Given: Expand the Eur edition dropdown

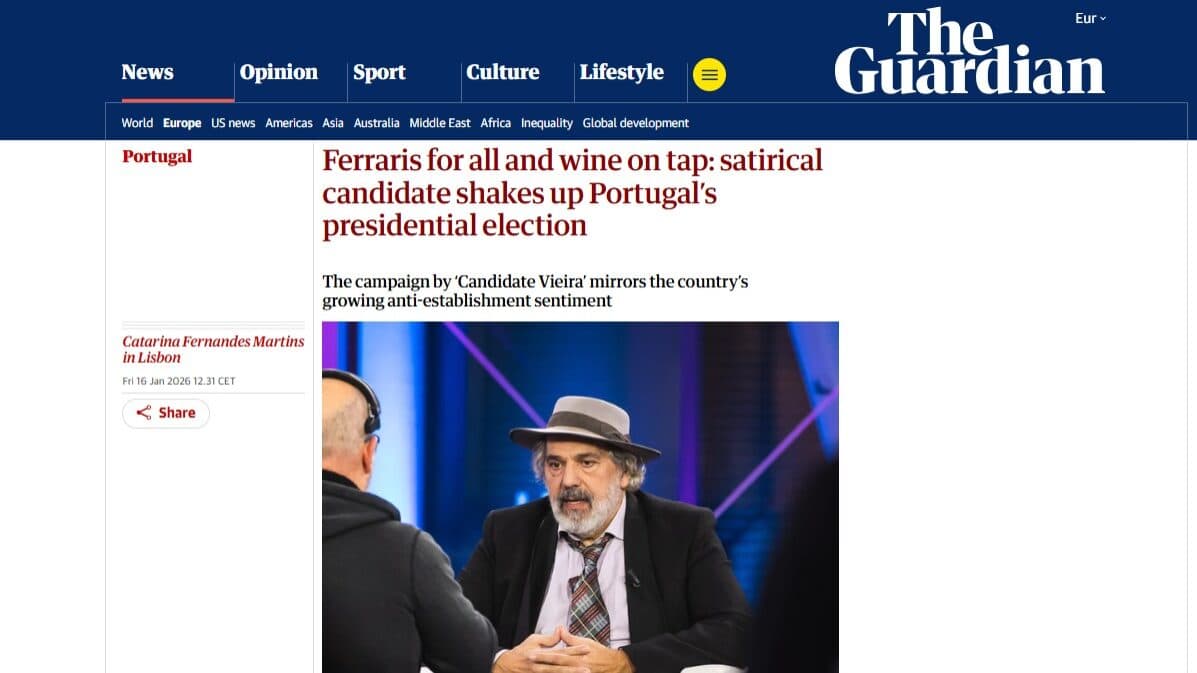Looking at the screenshot, I should 1089,17.
